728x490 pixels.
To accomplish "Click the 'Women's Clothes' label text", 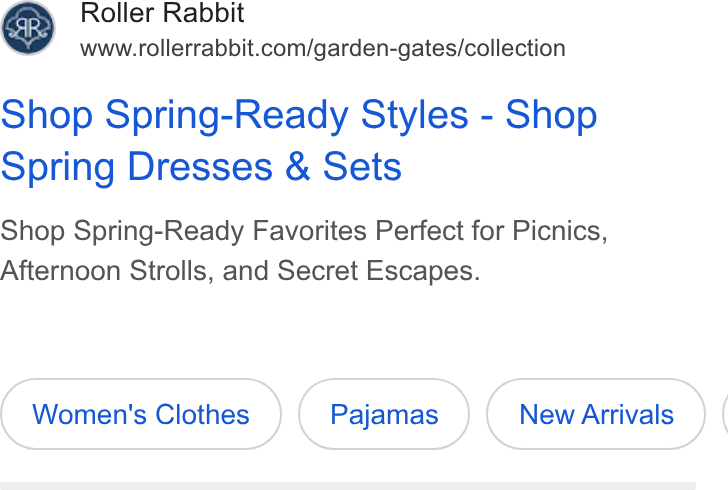I will pyautogui.click(x=141, y=414).
